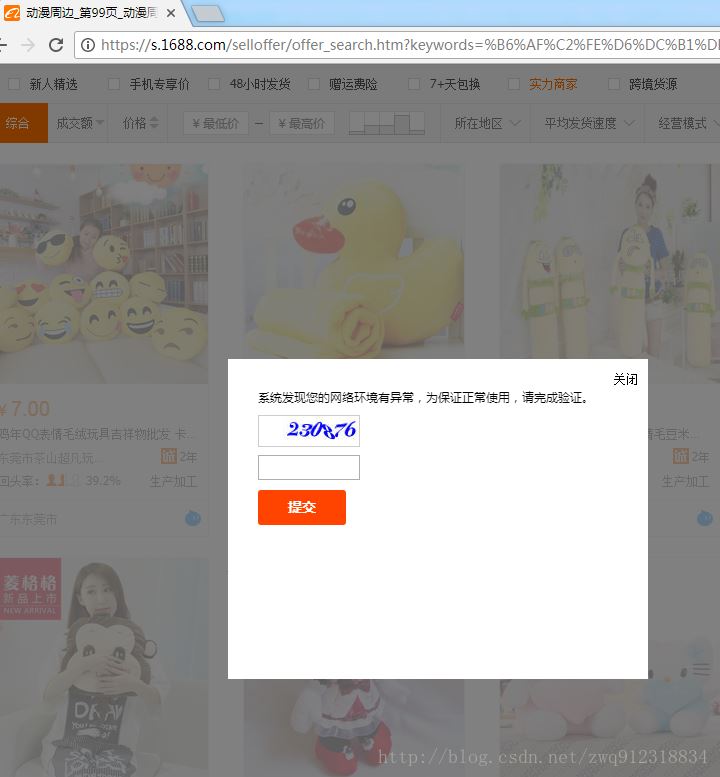This screenshot has height=777, width=720.
Task: Open the monkey plush product image
Action: coord(104,667)
